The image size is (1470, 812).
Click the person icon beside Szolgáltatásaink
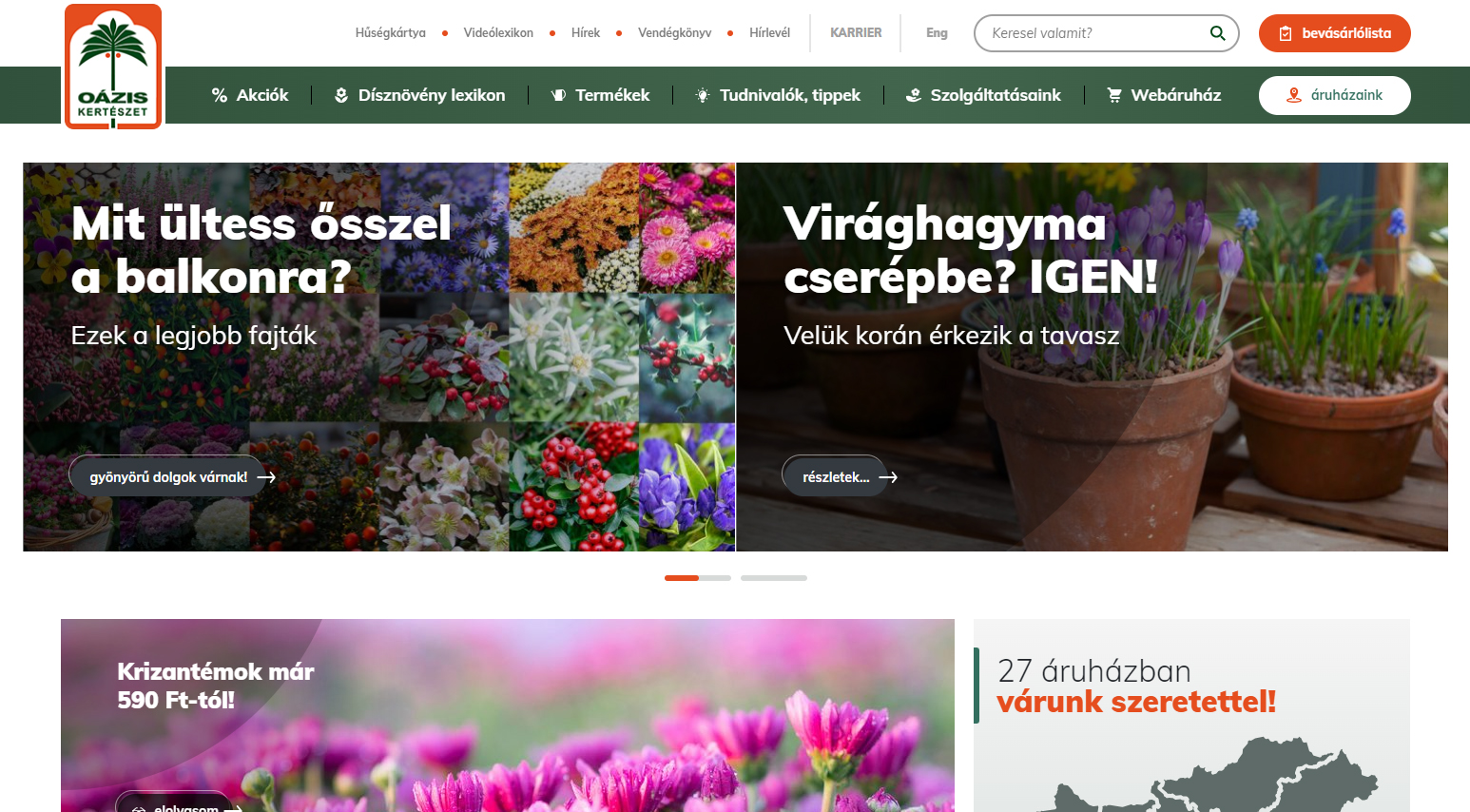tap(914, 94)
